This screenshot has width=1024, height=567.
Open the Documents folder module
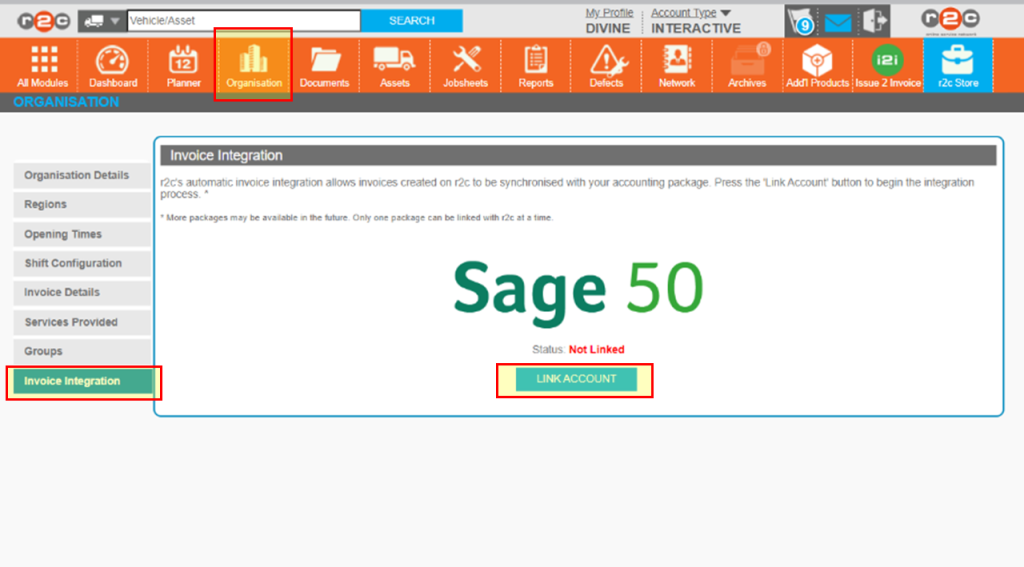[325, 65]
